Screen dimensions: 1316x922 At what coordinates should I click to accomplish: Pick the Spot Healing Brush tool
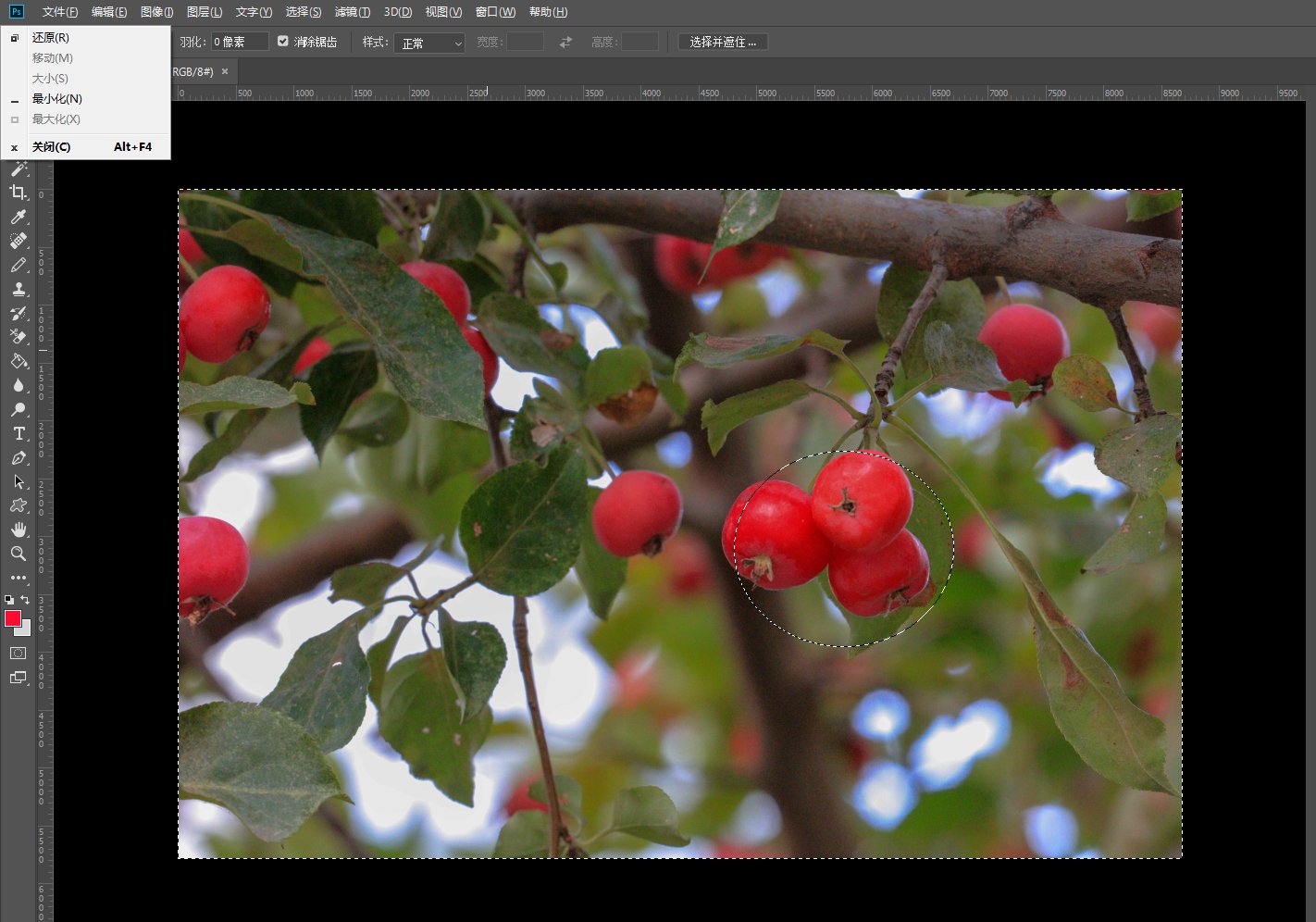click(18, 241)
